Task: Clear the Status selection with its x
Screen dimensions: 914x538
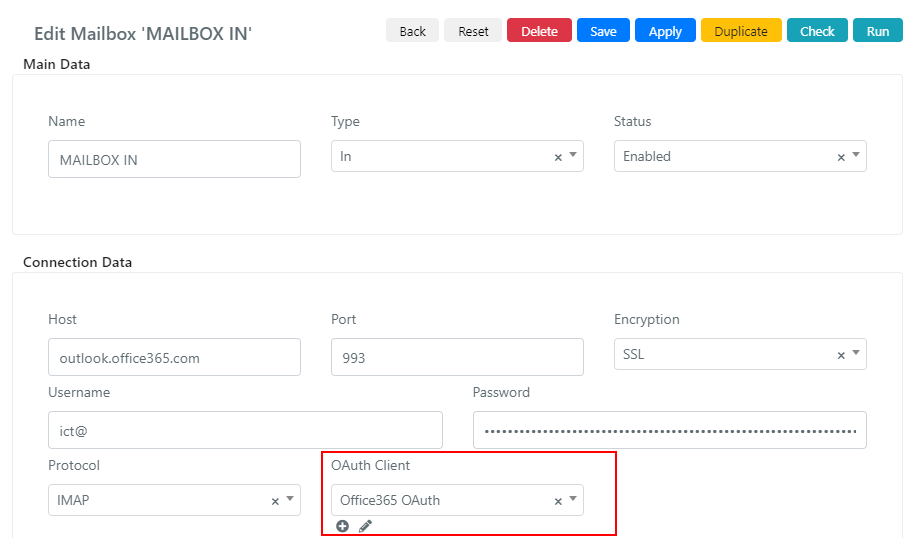Action: point(841,157)
